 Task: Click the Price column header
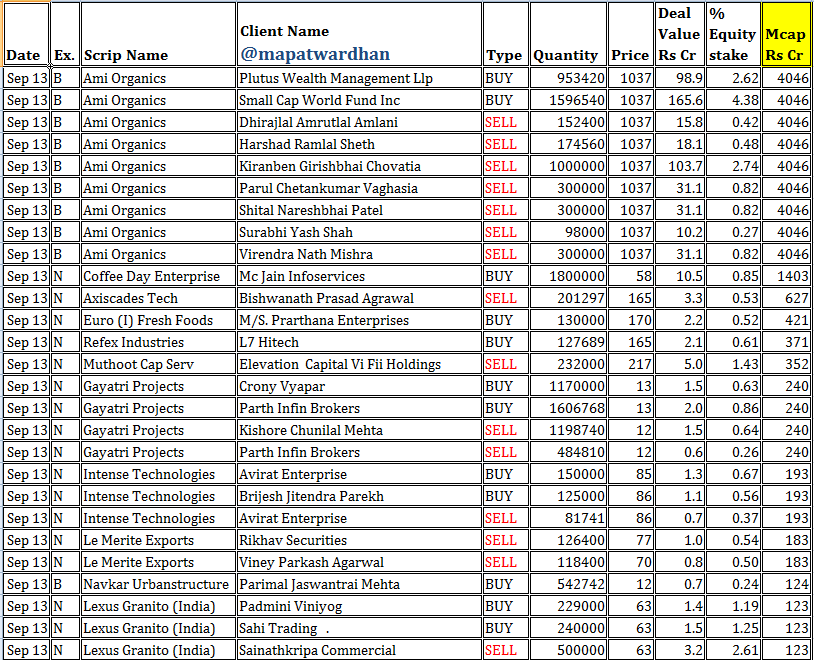(631, 34)
